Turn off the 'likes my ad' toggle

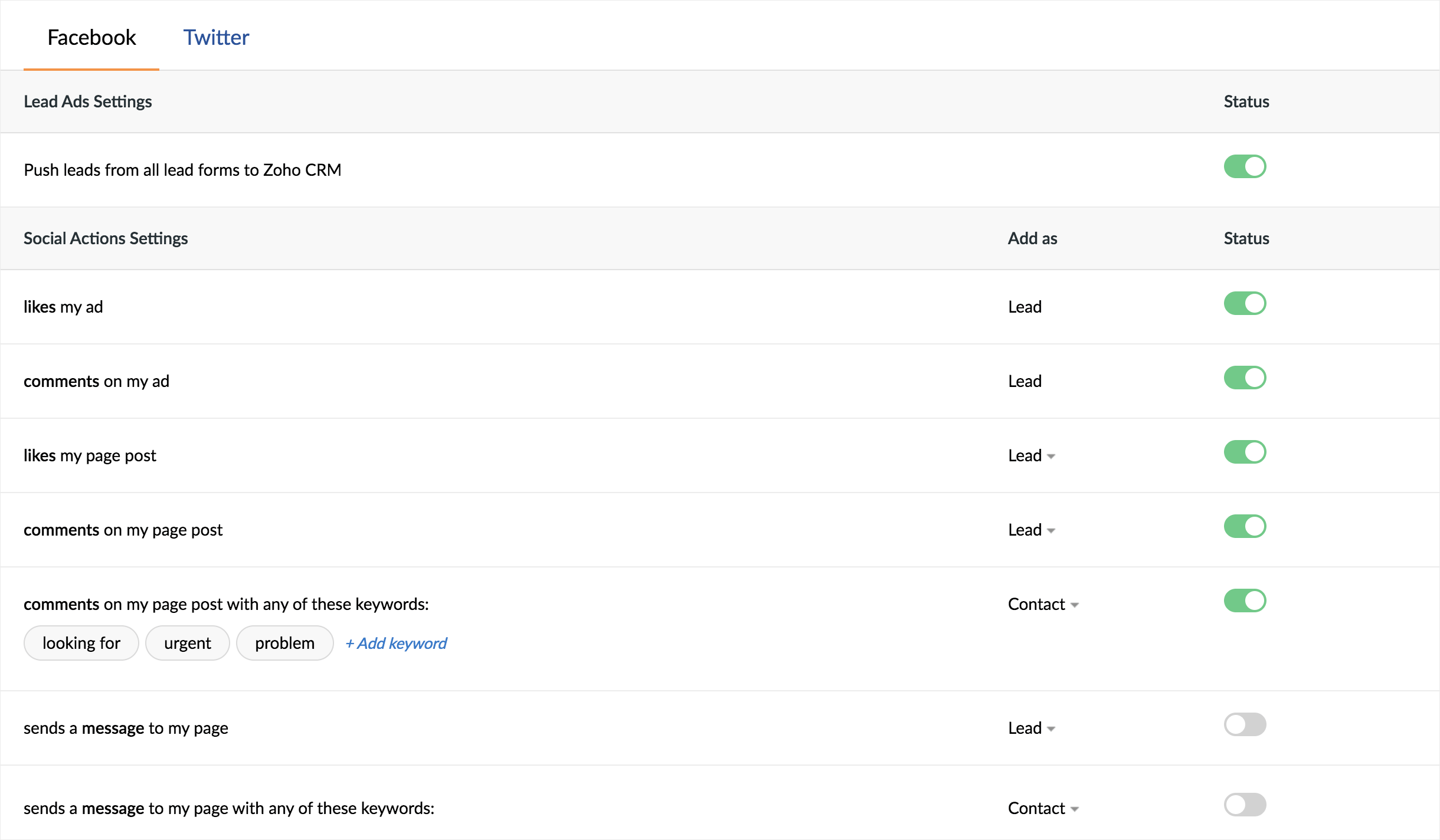point(1245,303)
